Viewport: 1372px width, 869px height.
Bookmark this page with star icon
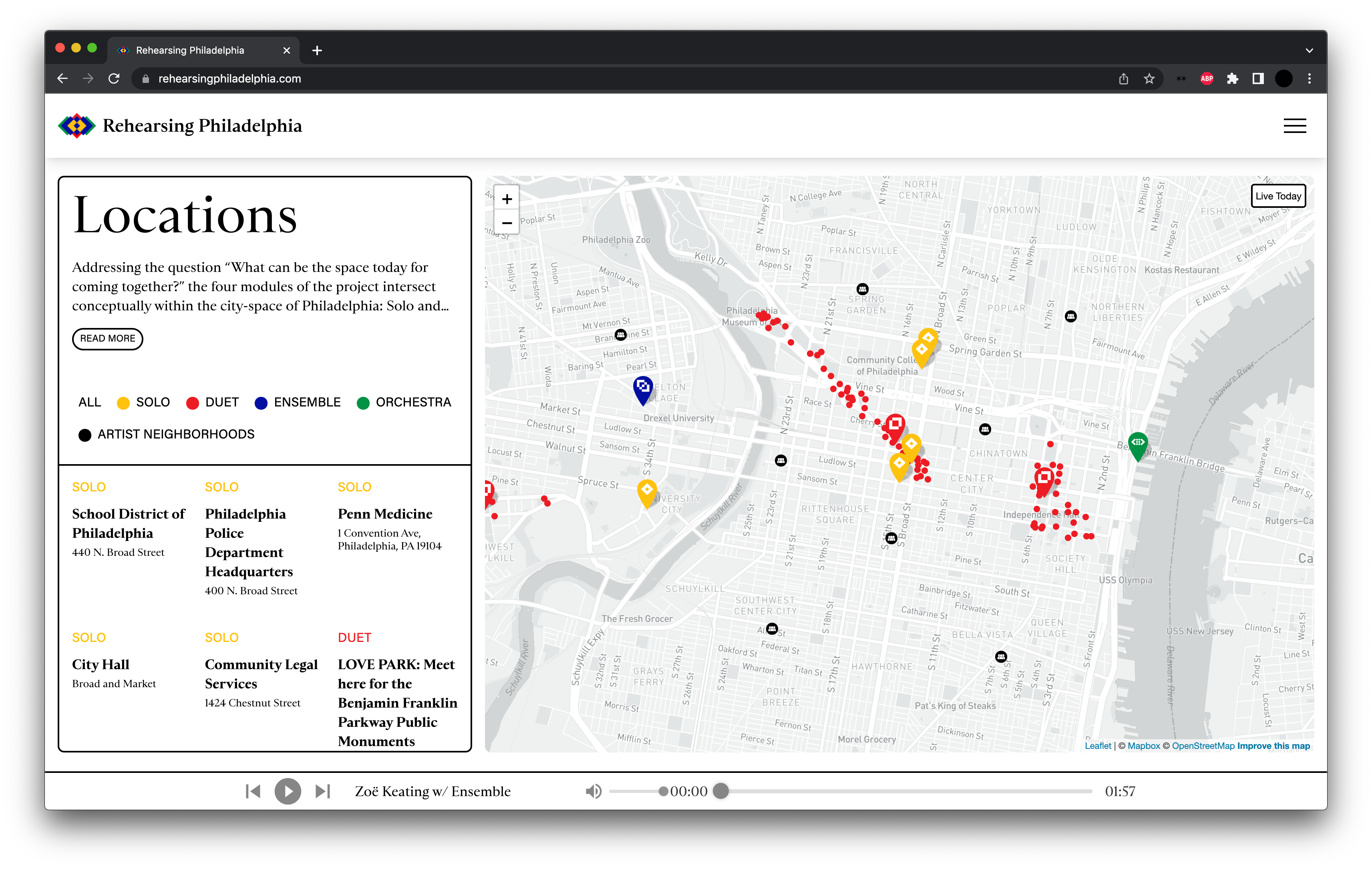(x=1149, y=78)
